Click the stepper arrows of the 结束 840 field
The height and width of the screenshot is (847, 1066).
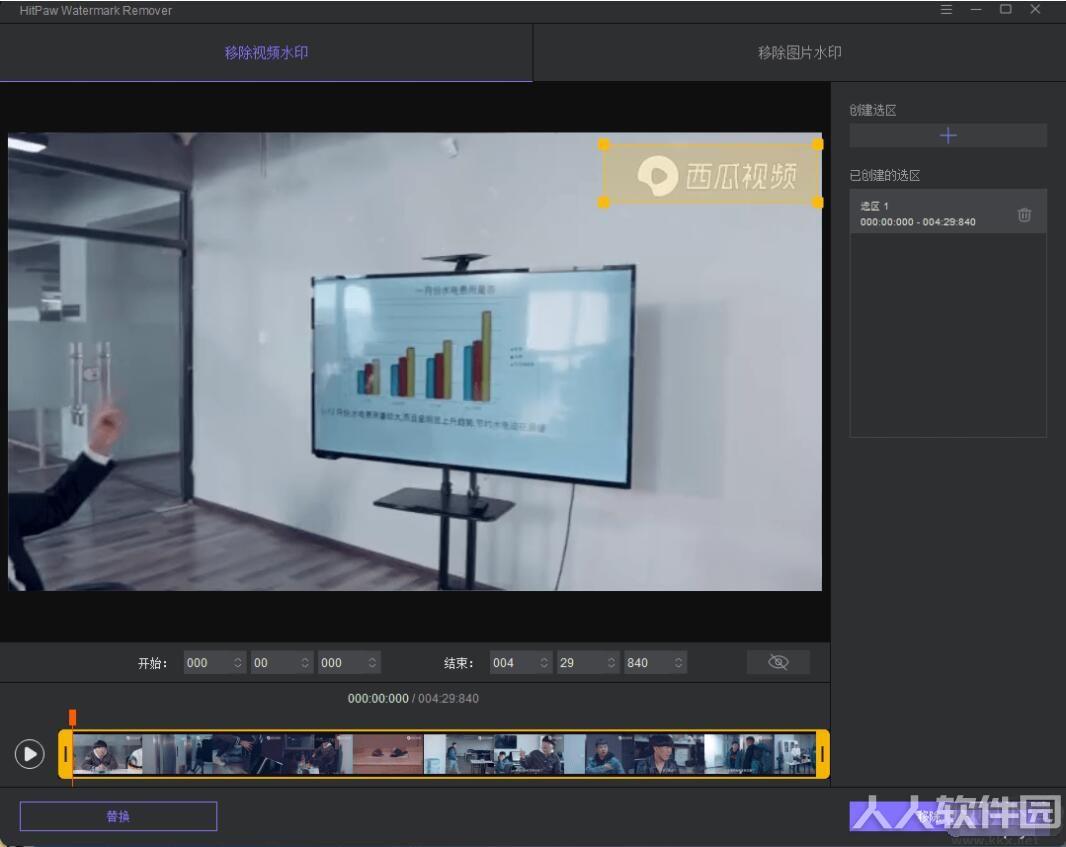(x=678, y=663)
